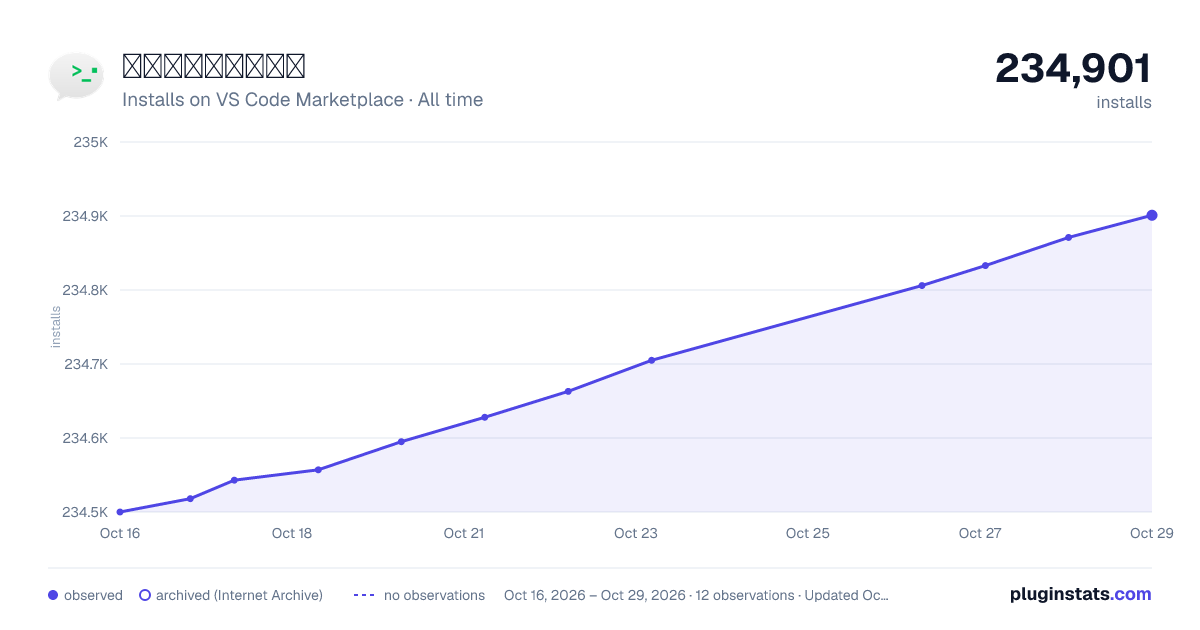This screenshot has width=1200, height=630.
Task: Click 'archived (Internet Archive)' legend label
Action: point(239,595)
